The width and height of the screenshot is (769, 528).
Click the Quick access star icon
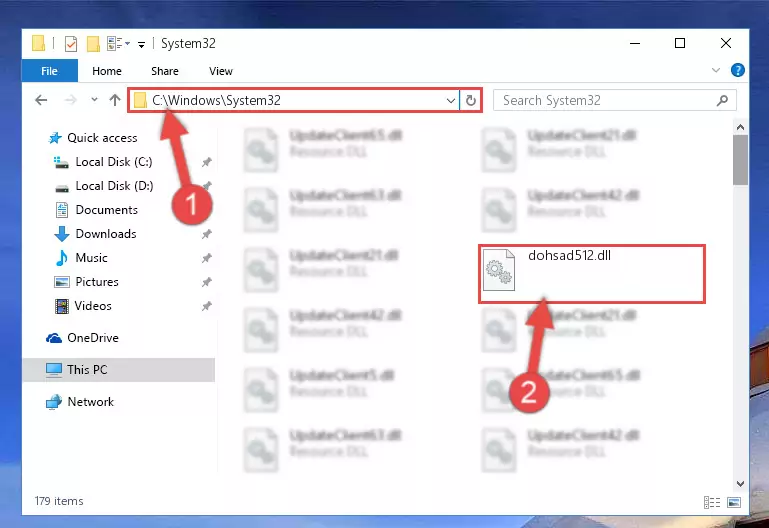(x=55, y=138)
